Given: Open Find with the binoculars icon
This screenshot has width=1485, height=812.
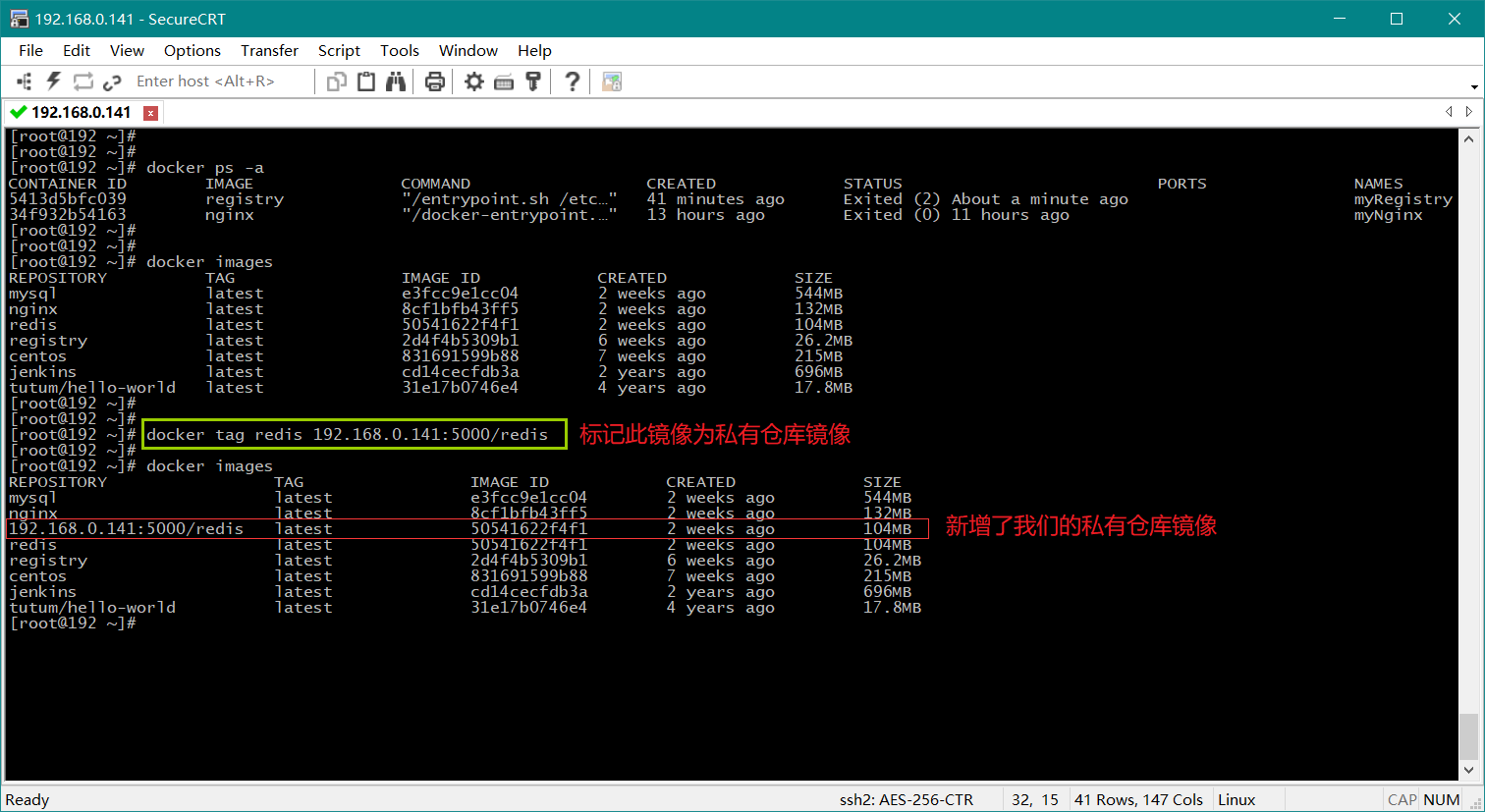Looking at the screenshot, I should coord(396,81).
